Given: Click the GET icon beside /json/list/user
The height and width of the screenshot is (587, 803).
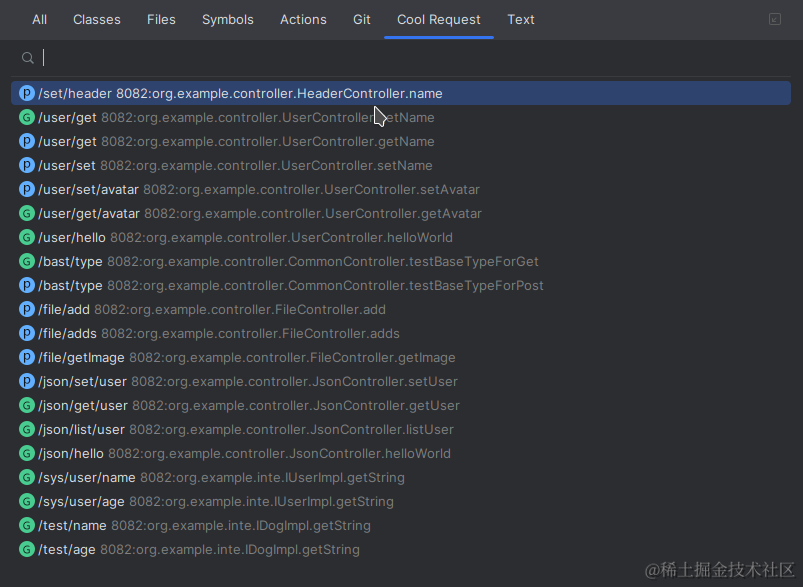Looking at the screenshot, I should tap(27, 429).
